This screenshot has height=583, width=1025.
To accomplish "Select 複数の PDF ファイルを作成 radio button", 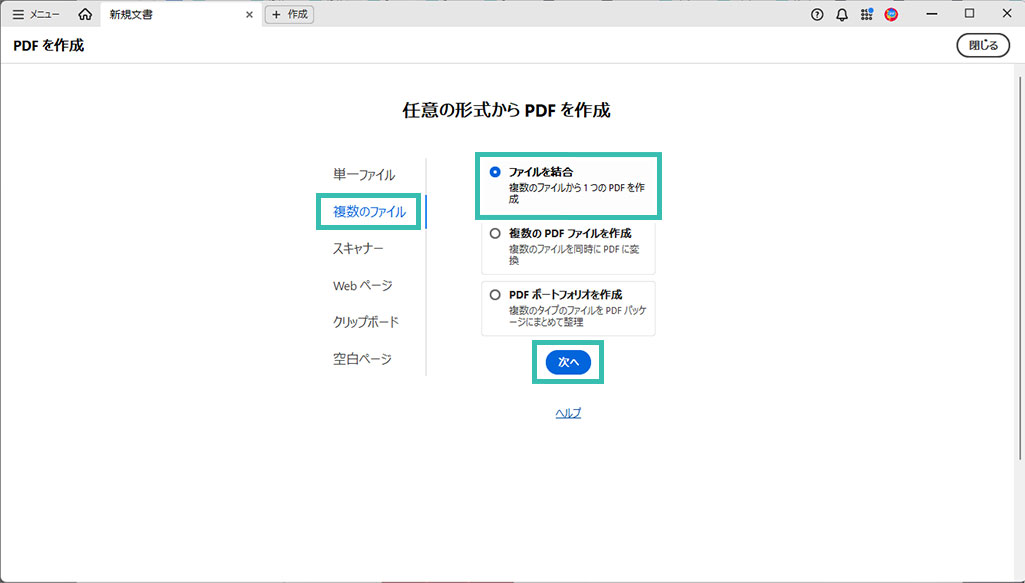I will (x=495, y=234).
